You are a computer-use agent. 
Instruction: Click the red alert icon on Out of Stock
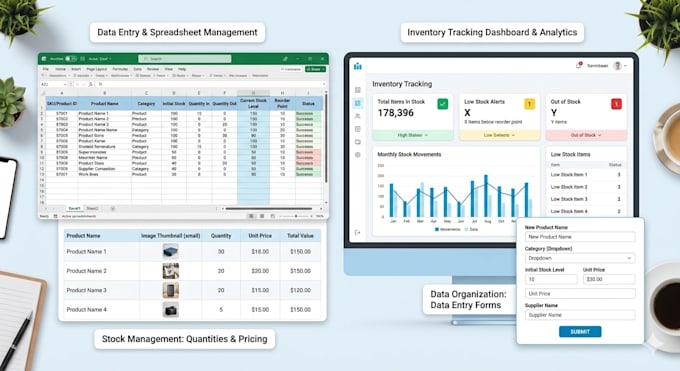point(616,104)
